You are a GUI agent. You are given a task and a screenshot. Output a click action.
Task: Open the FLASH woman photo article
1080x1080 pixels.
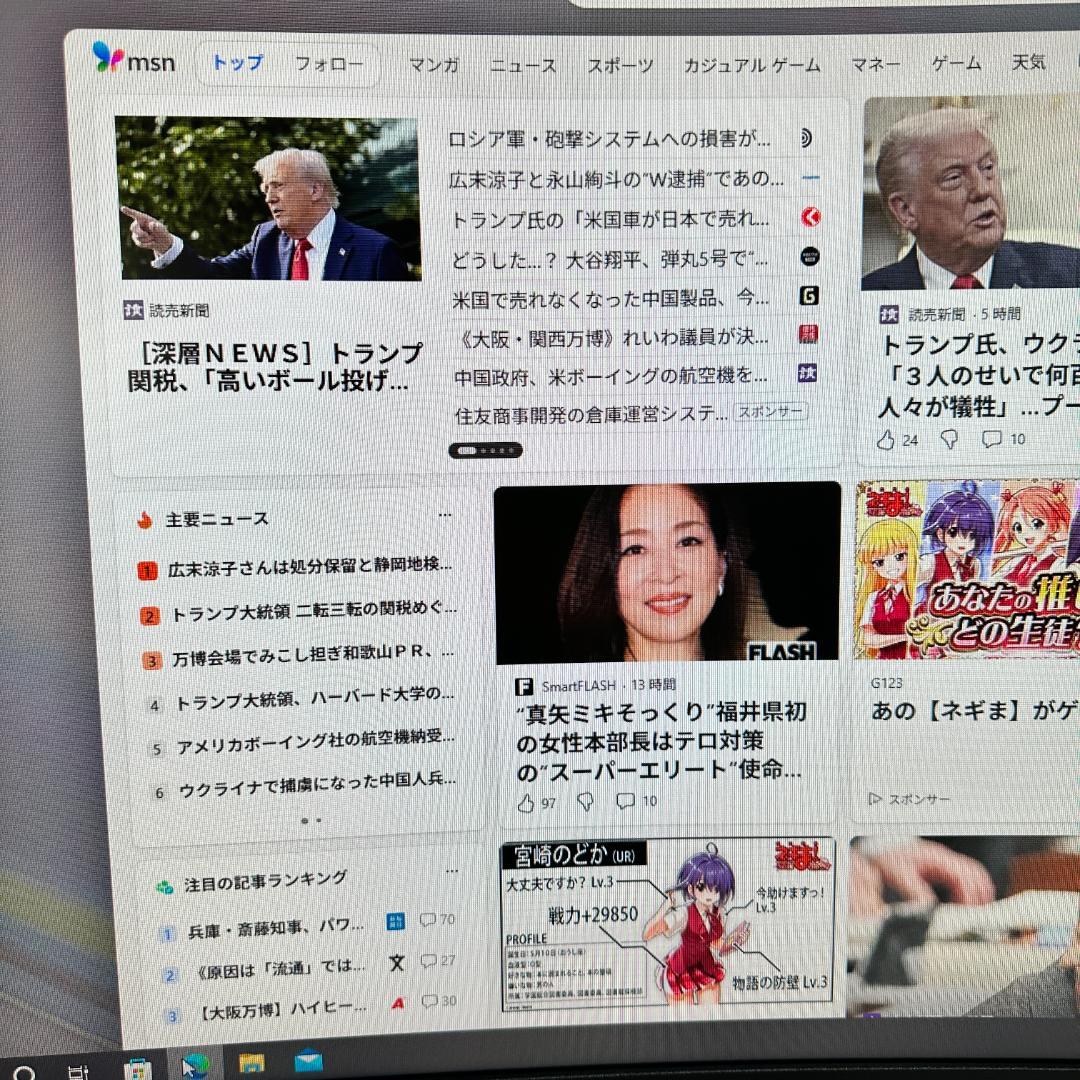667,573
